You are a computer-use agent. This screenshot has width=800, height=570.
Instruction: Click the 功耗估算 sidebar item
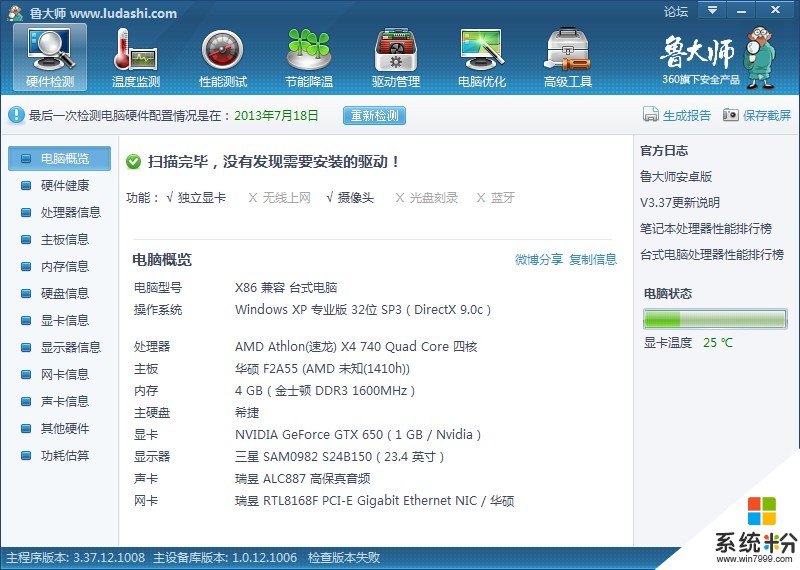tap(64, 455)
